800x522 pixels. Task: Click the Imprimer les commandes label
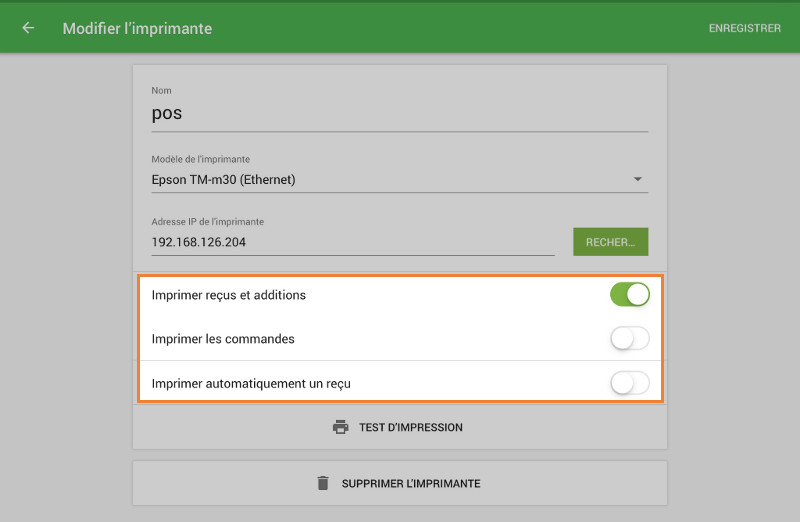point(223,339)
